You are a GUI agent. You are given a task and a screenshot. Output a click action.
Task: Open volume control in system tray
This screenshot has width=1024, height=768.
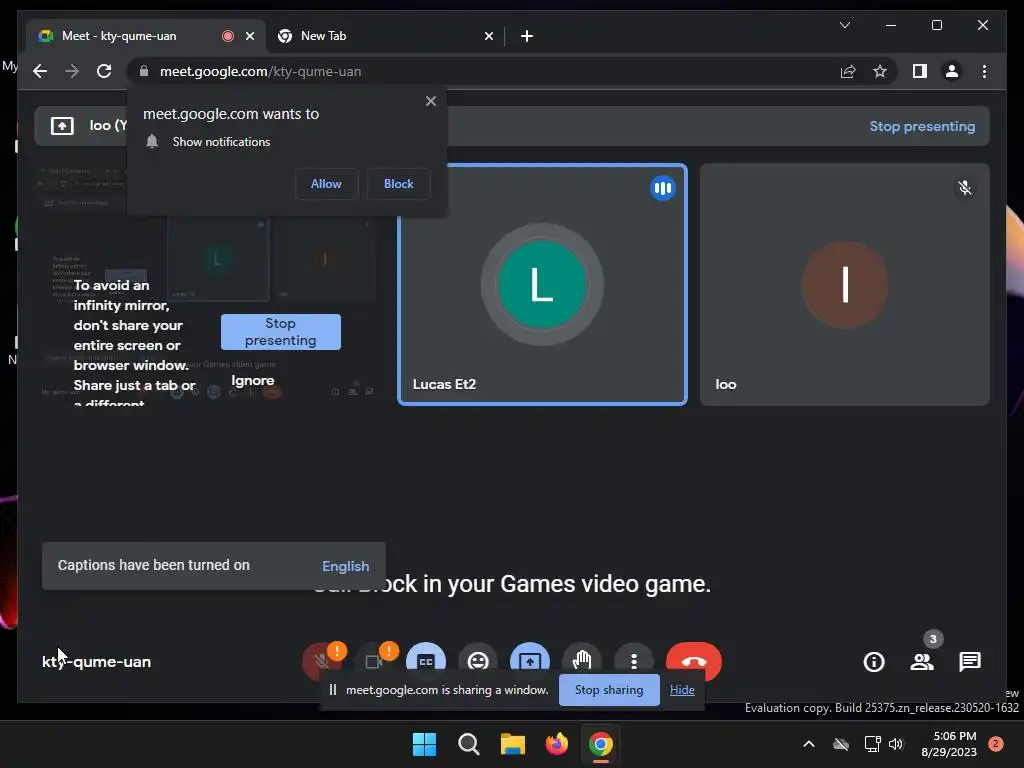coord(896,744)
